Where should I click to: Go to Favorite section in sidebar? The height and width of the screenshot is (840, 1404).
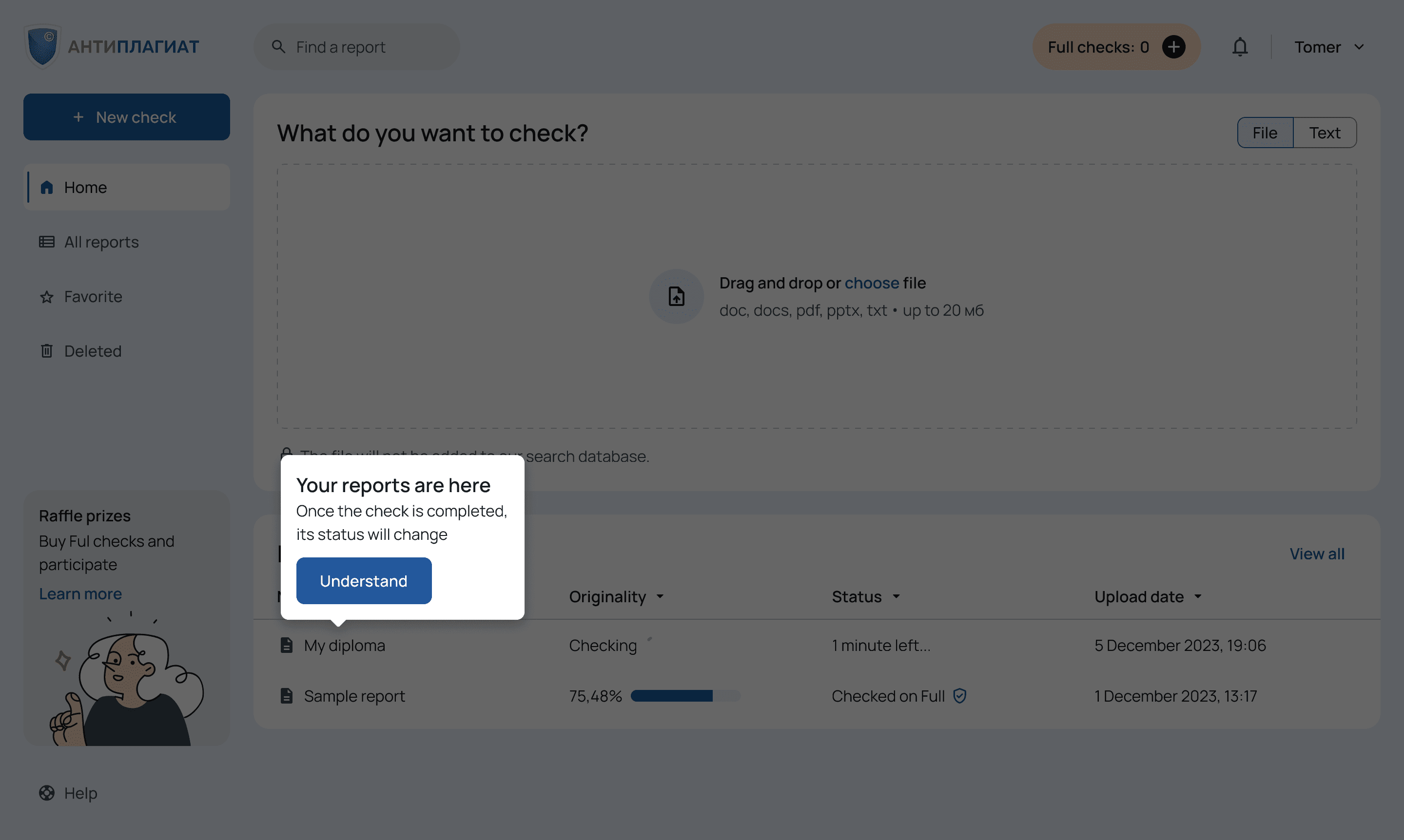[93, 297]
